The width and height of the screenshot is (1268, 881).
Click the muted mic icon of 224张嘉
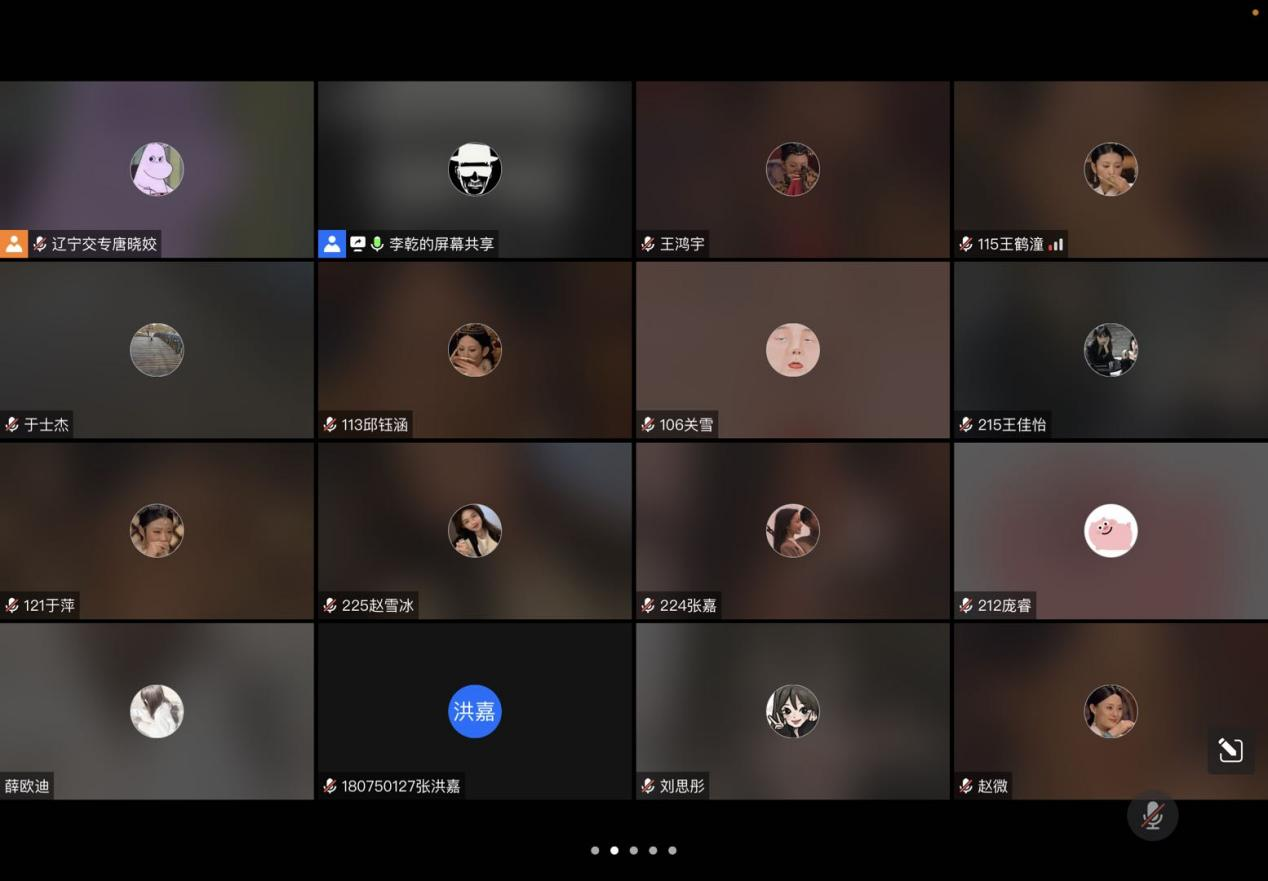tap(648, 605)
